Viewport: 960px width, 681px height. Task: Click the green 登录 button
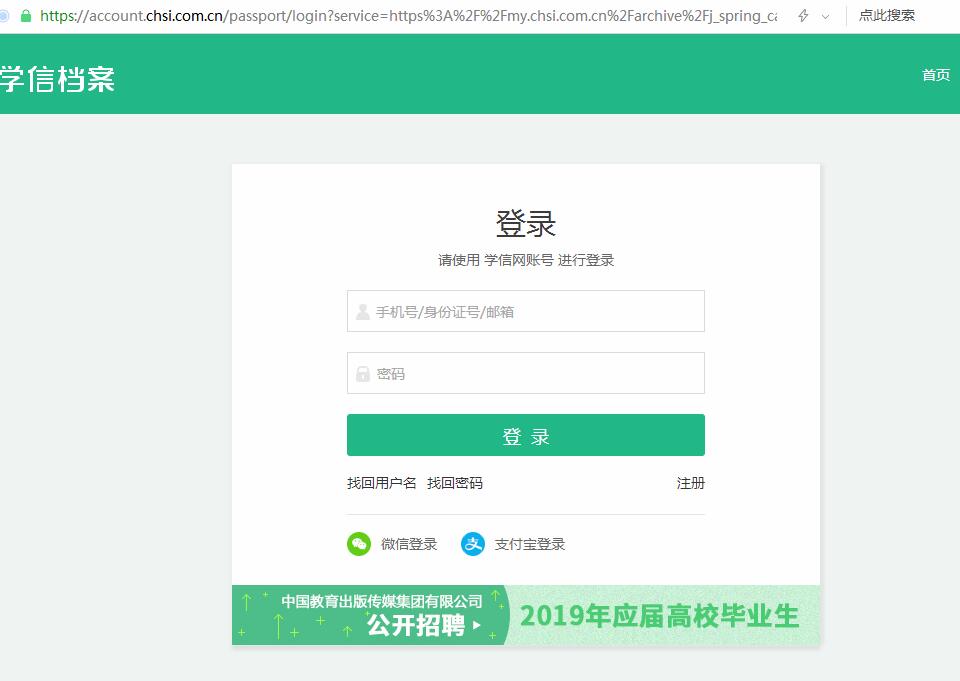coord(526,435)
